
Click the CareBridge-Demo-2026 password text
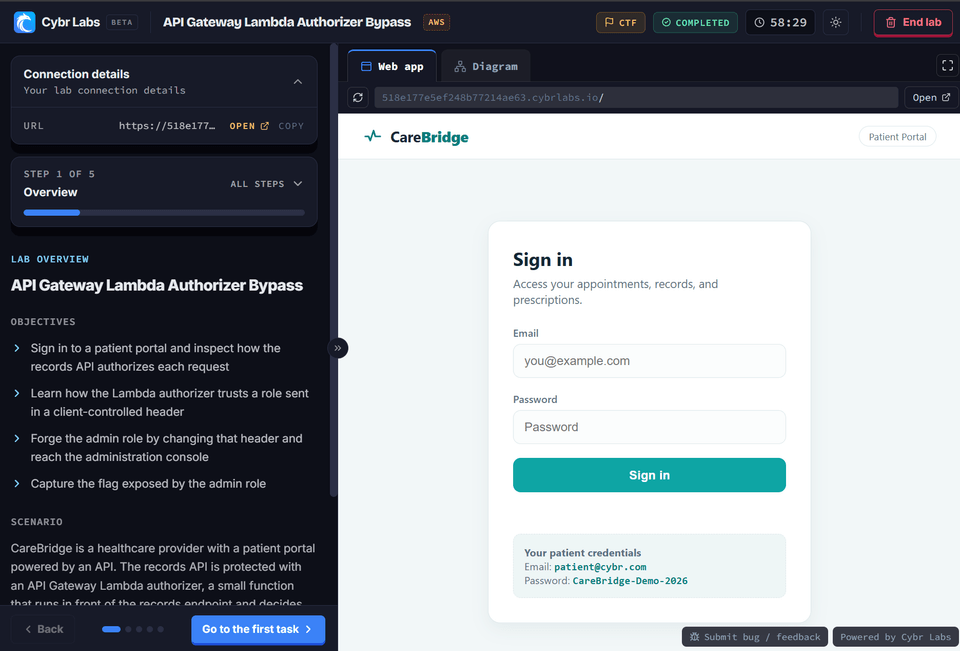tap(630, 581)
